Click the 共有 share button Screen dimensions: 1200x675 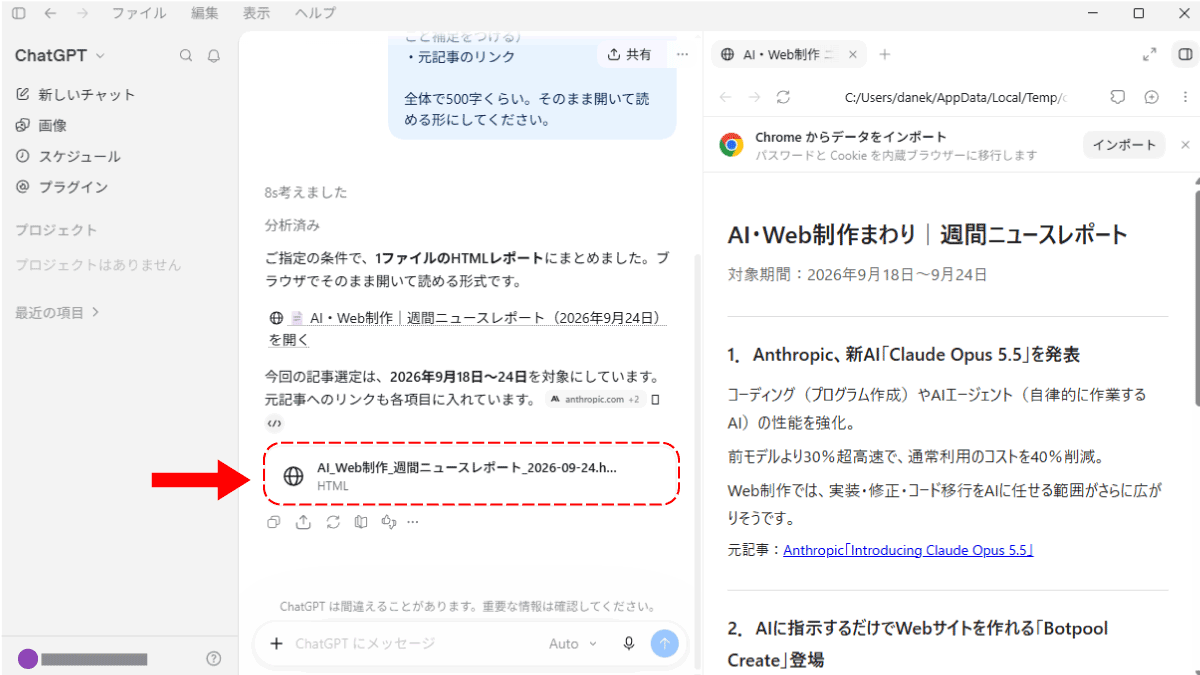(x=630, y=55)
